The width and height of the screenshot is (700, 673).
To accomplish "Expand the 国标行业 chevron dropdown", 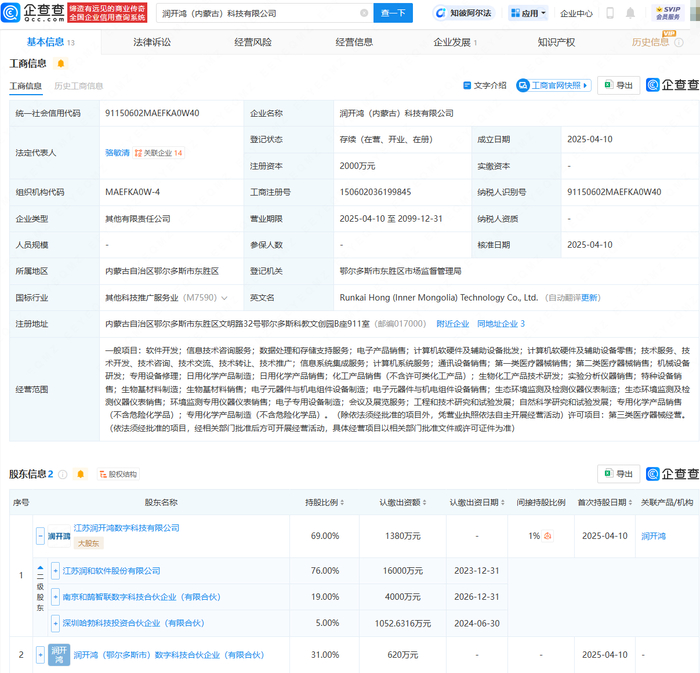I will (x=224, y=298).
